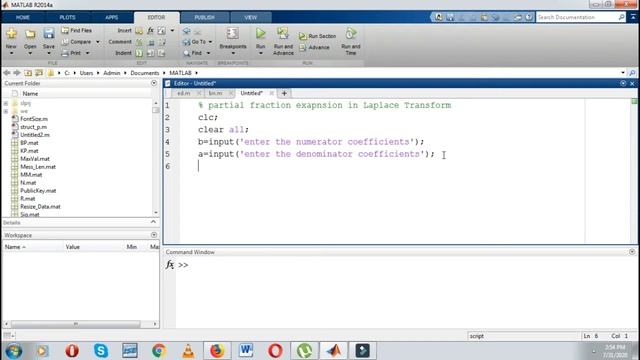Viewport: 640px width, 360px height.
Task: Select PublicKey.mat in Current Folder
Action: (38, 191)
